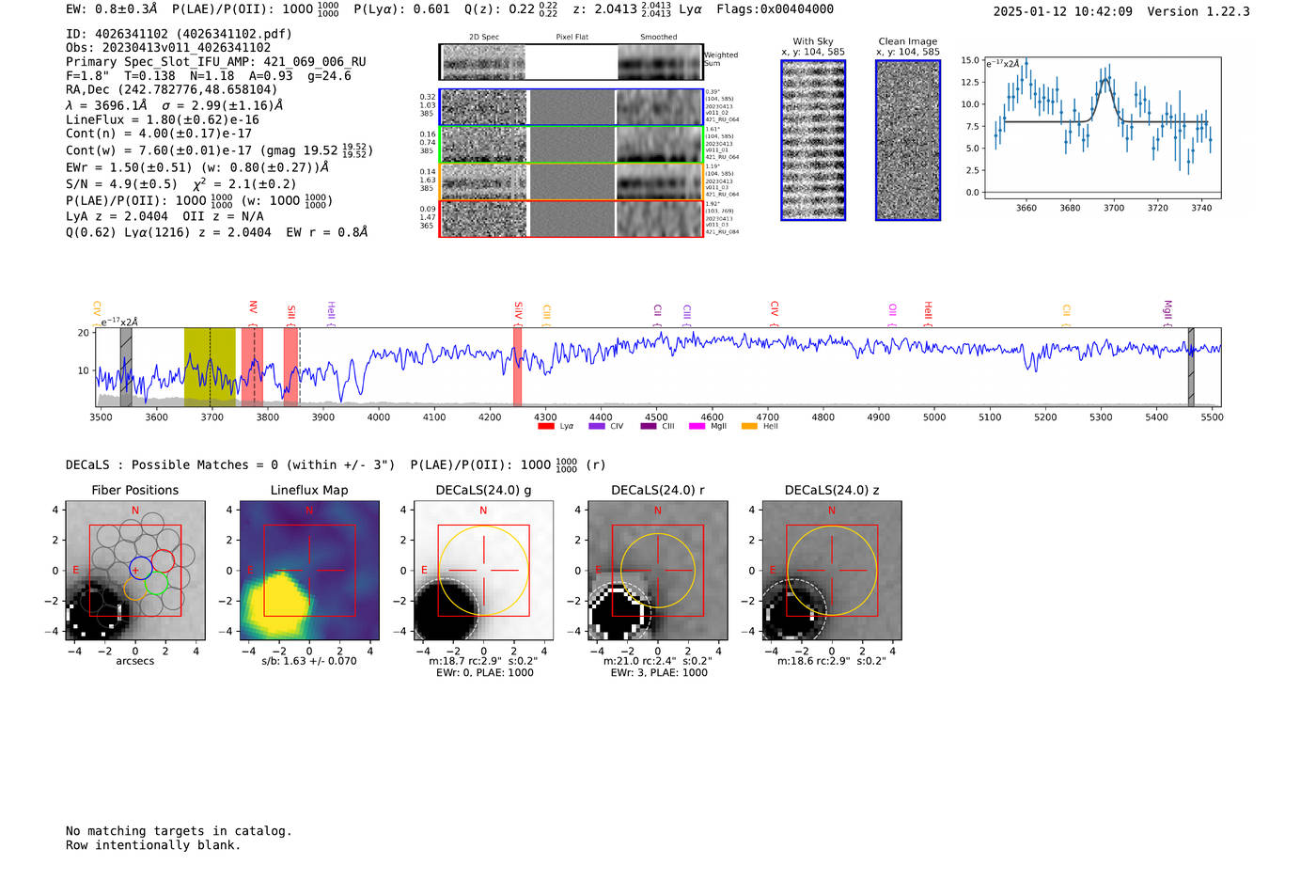This screenshot has height=896, width=1316.
Task: Click the Primary Spec_Slot_IFU_AMP text line
Action: (216, 62)
